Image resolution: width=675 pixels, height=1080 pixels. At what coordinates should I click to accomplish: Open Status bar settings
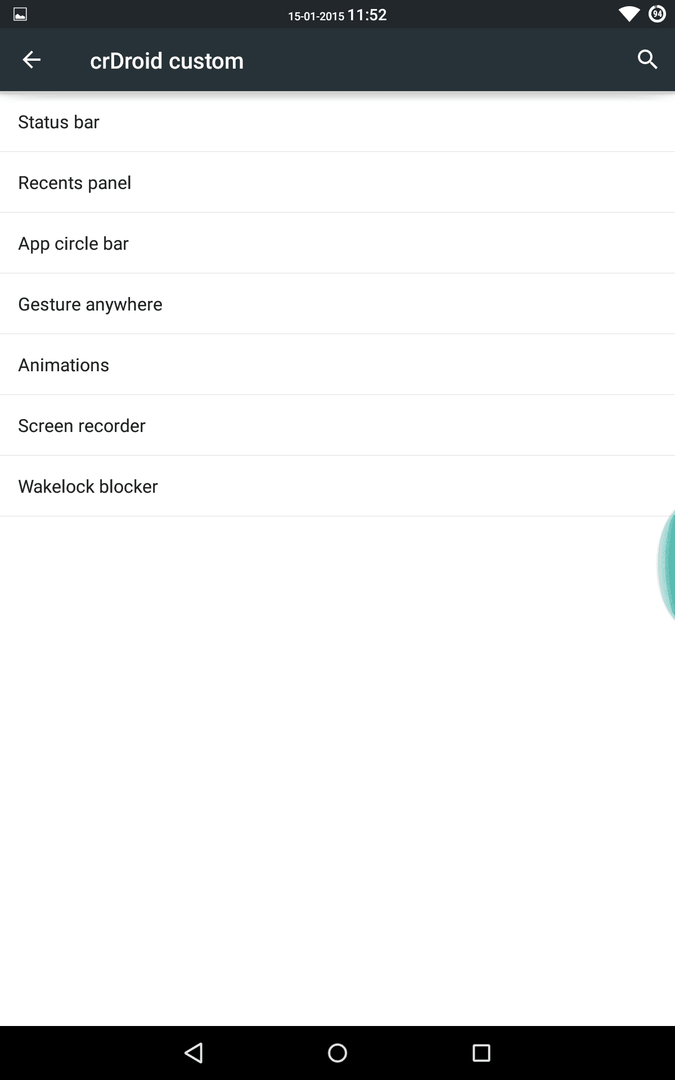pos(338,122)
